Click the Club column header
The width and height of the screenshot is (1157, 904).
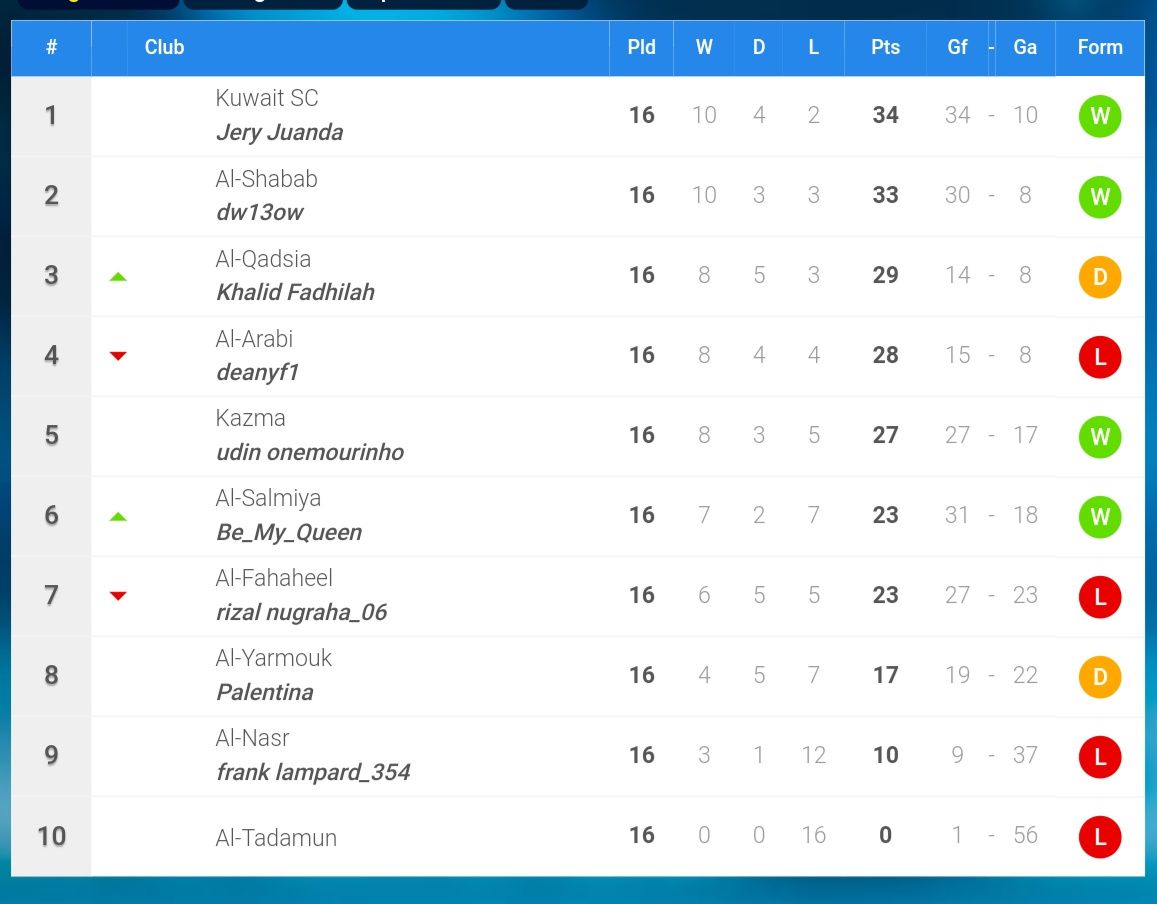(x=164, y=47)
